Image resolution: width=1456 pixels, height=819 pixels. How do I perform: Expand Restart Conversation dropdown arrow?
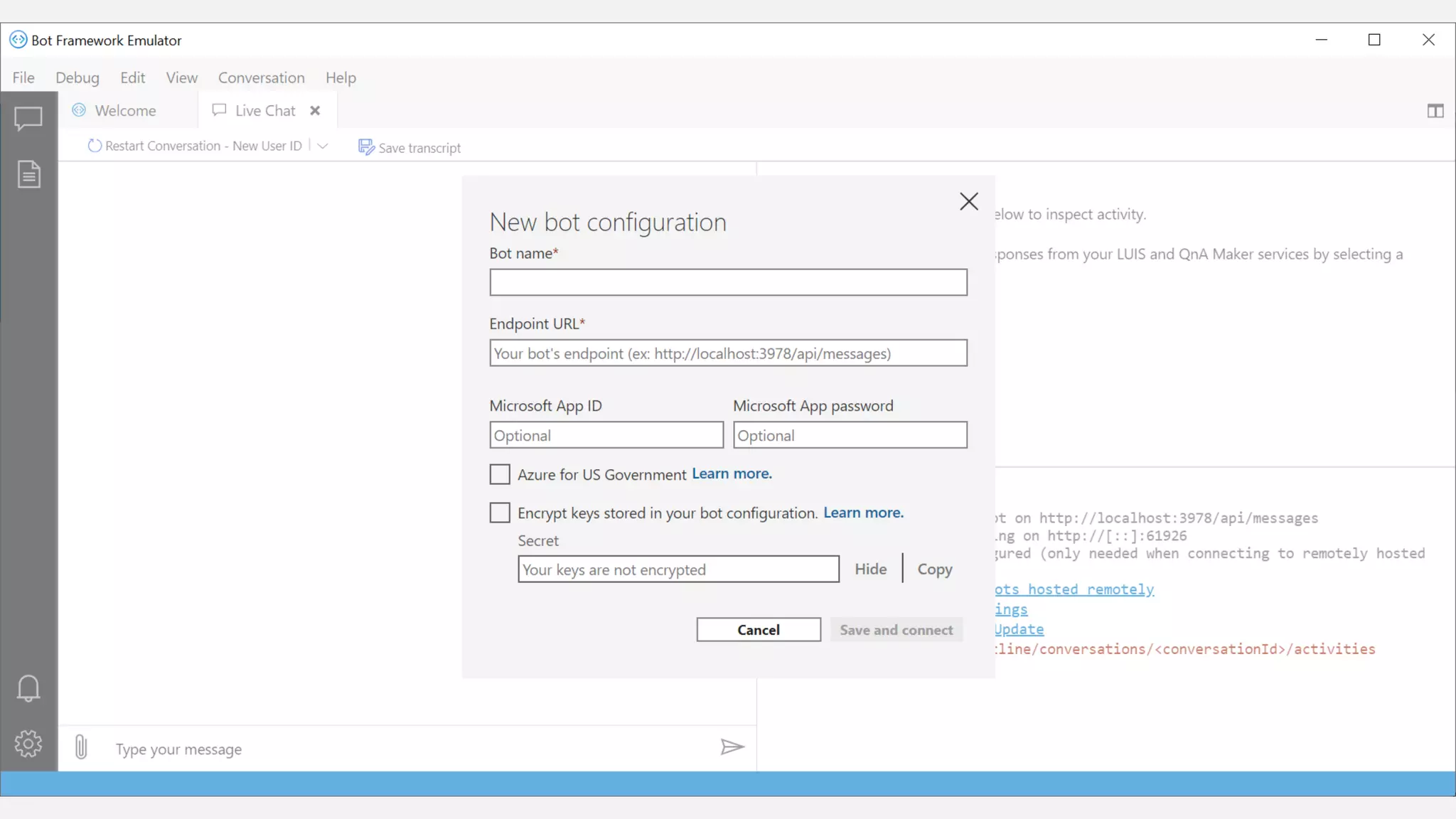pos(323,146)
